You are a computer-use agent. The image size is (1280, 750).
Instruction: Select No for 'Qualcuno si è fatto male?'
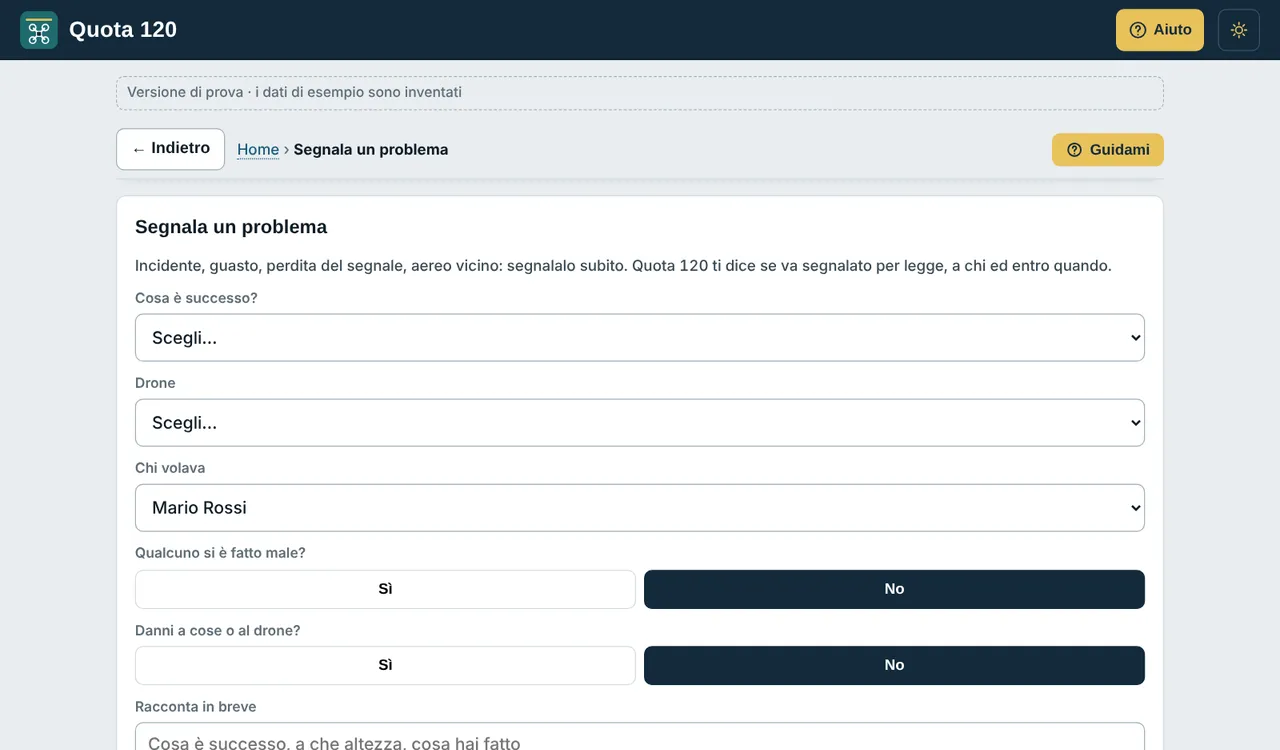click(x=894, y=589)
